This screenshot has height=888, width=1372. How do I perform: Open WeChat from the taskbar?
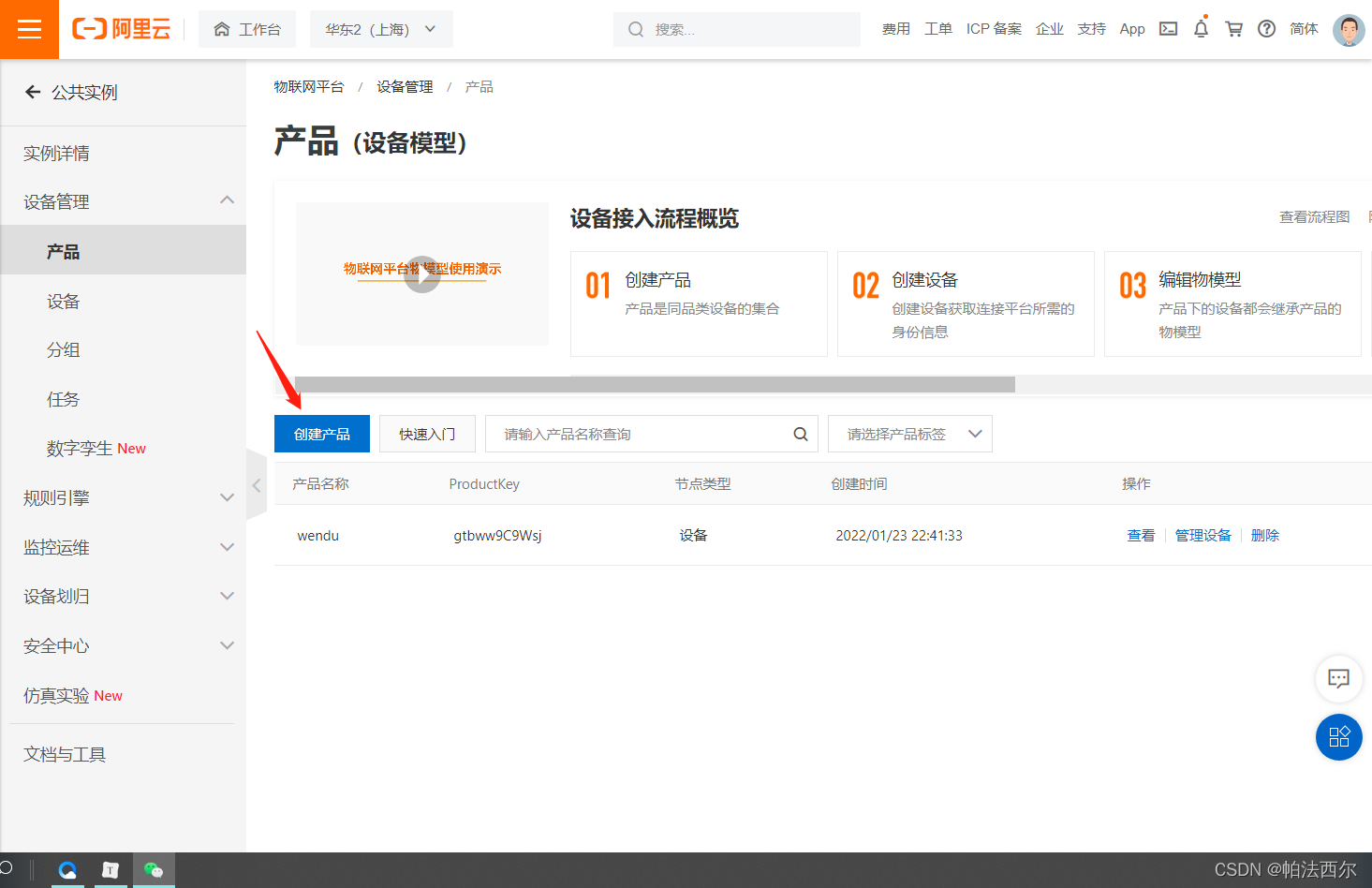pos(154,870)
